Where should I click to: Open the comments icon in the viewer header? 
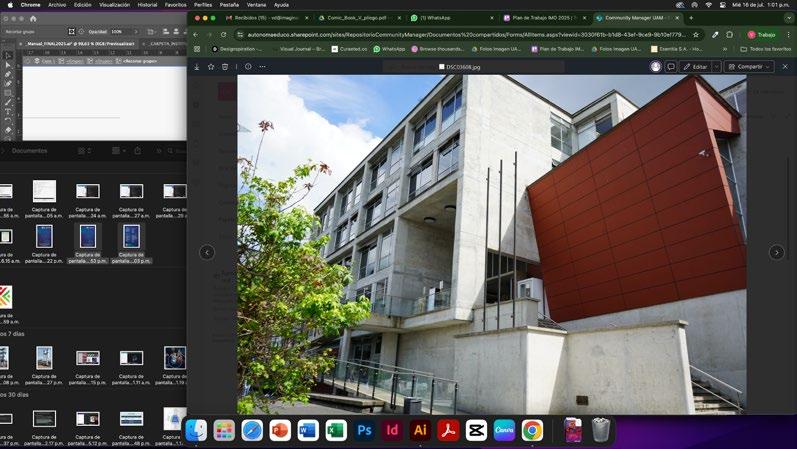[x=671, y=67]
